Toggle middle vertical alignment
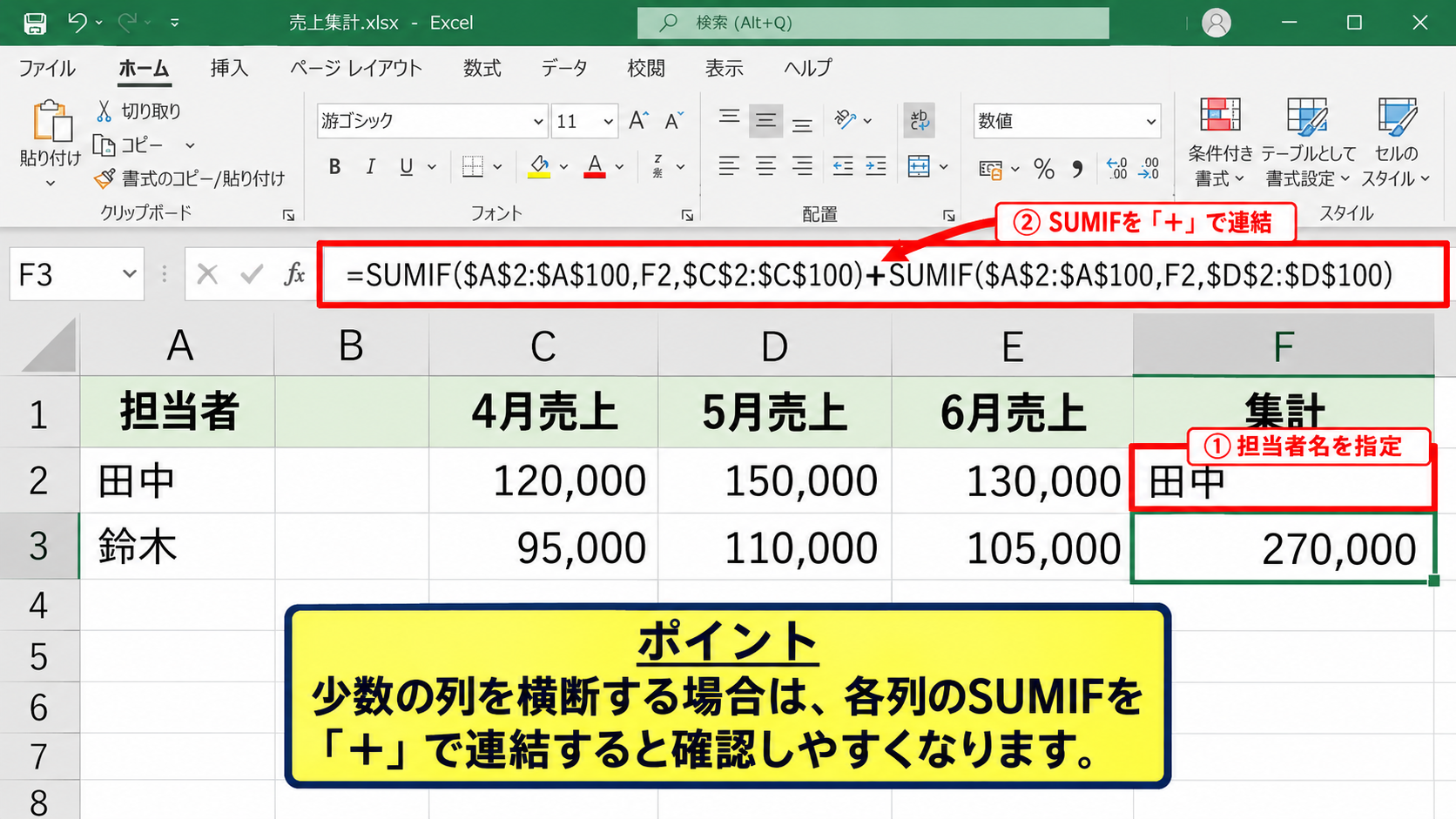 coord(765,120)
